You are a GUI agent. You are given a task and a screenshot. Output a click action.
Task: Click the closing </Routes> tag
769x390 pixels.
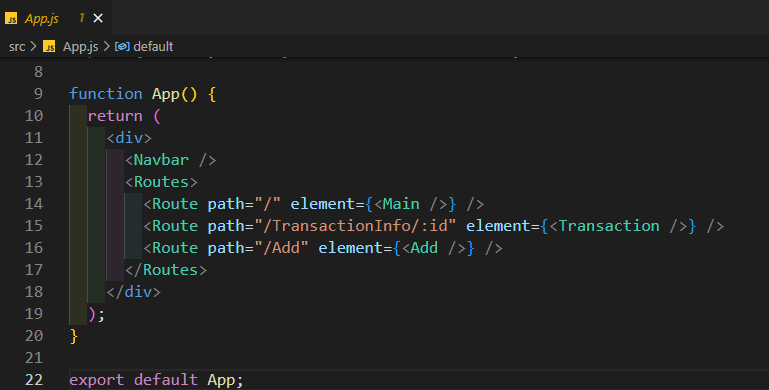click(166, 270)
